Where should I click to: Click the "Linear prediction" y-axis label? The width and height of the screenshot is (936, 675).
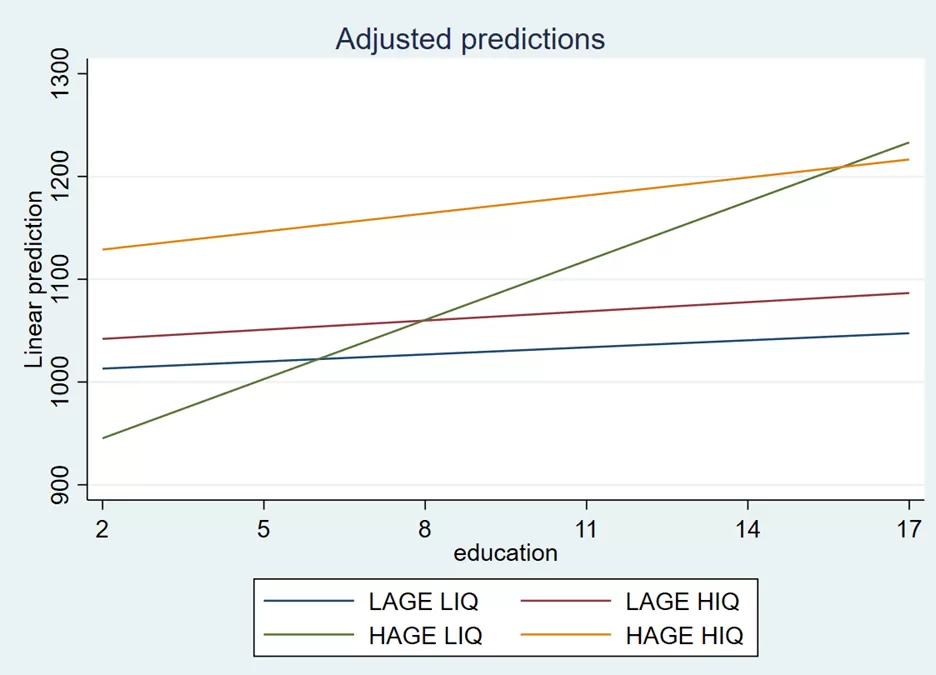click(34, 280)
